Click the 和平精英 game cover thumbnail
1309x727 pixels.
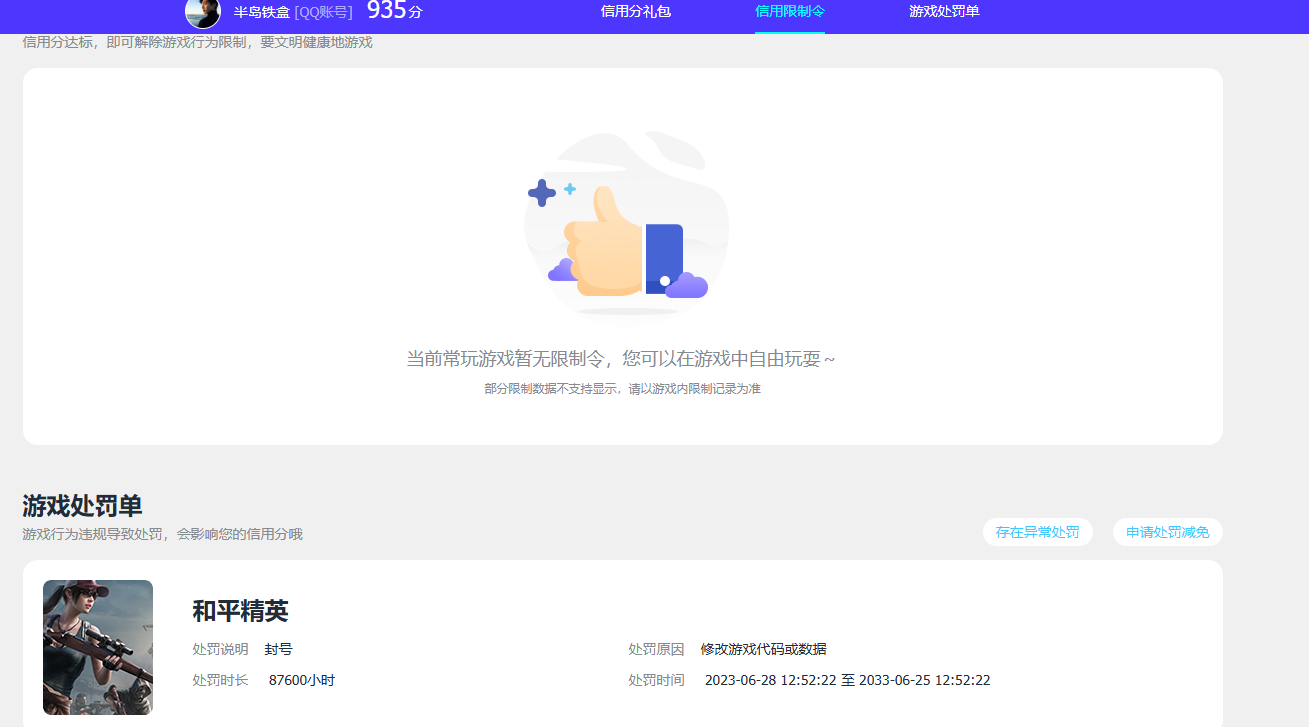[98, 647]
